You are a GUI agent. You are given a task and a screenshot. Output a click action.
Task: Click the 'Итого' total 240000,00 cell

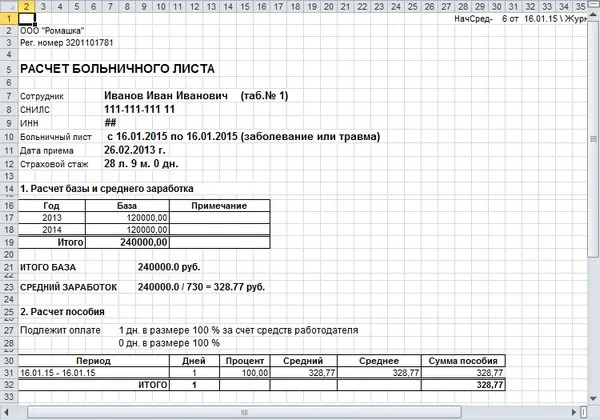coord(127,242)
